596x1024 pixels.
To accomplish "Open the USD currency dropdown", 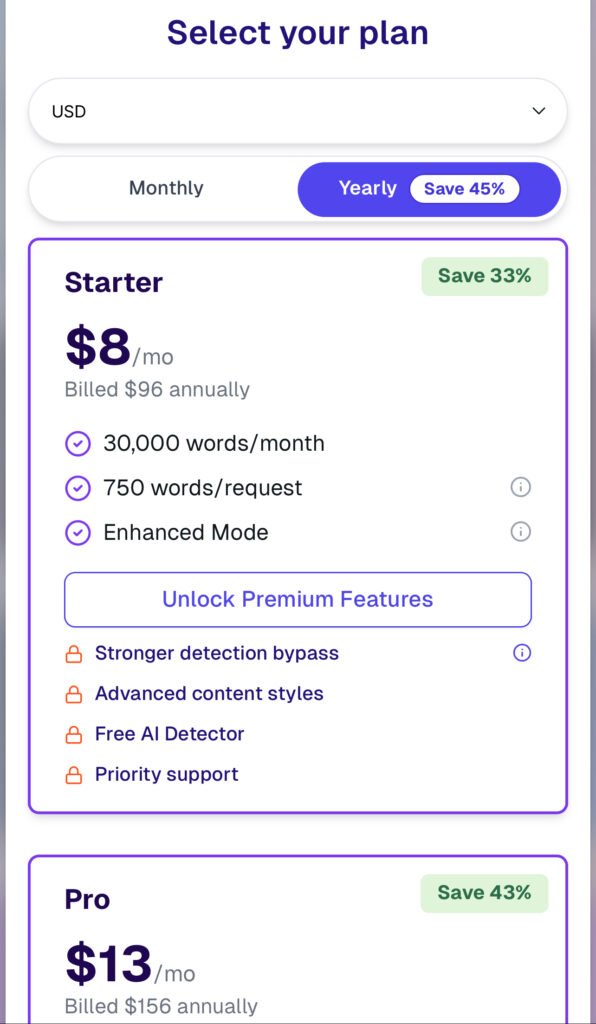I will point(297,110).
